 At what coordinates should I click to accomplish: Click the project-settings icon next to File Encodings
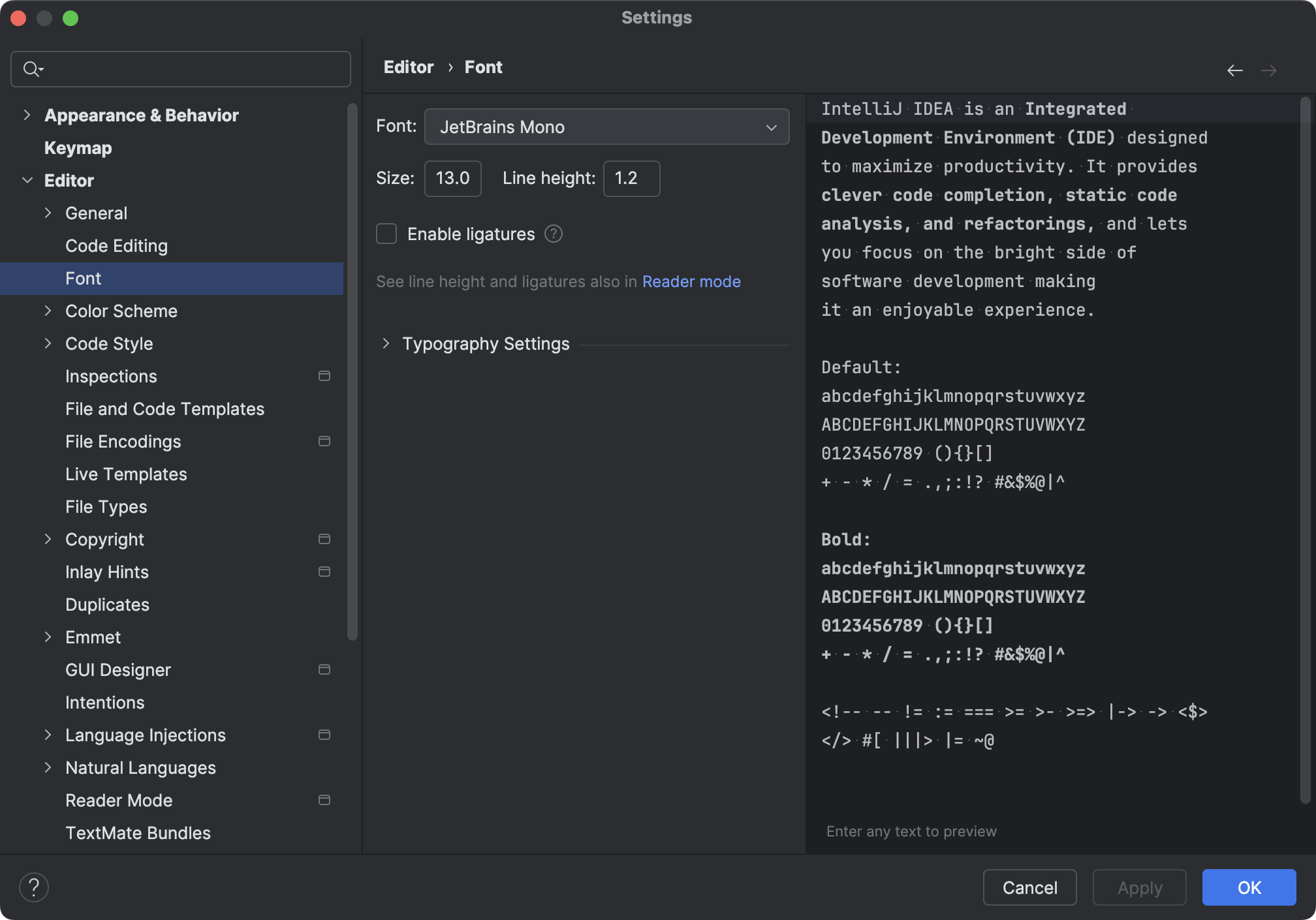[324, 441]
